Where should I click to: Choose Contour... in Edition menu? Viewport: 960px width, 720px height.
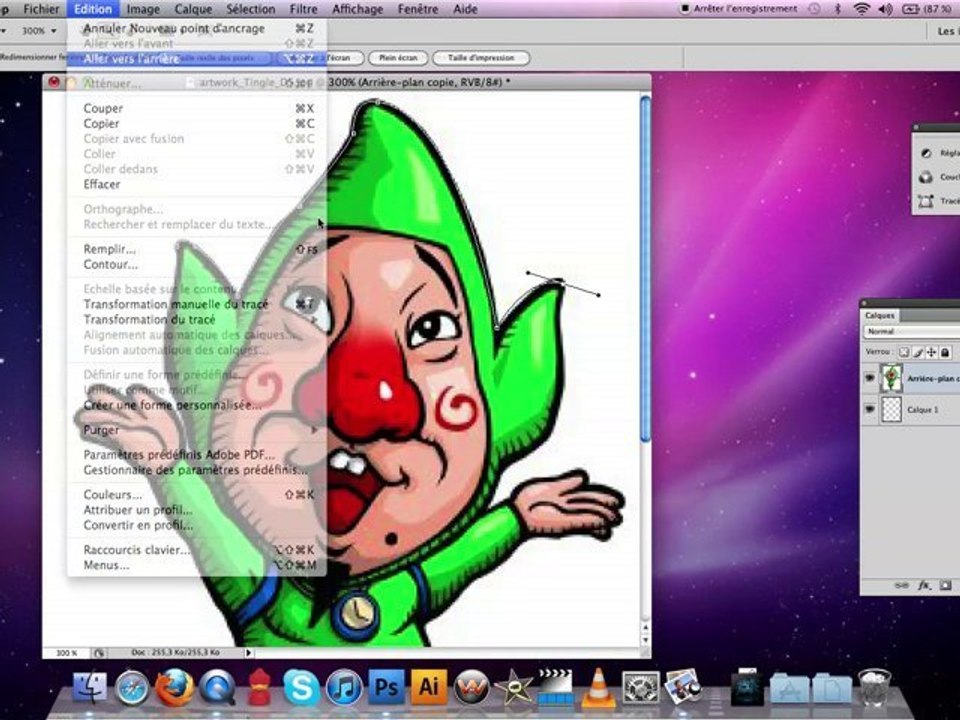197,264
